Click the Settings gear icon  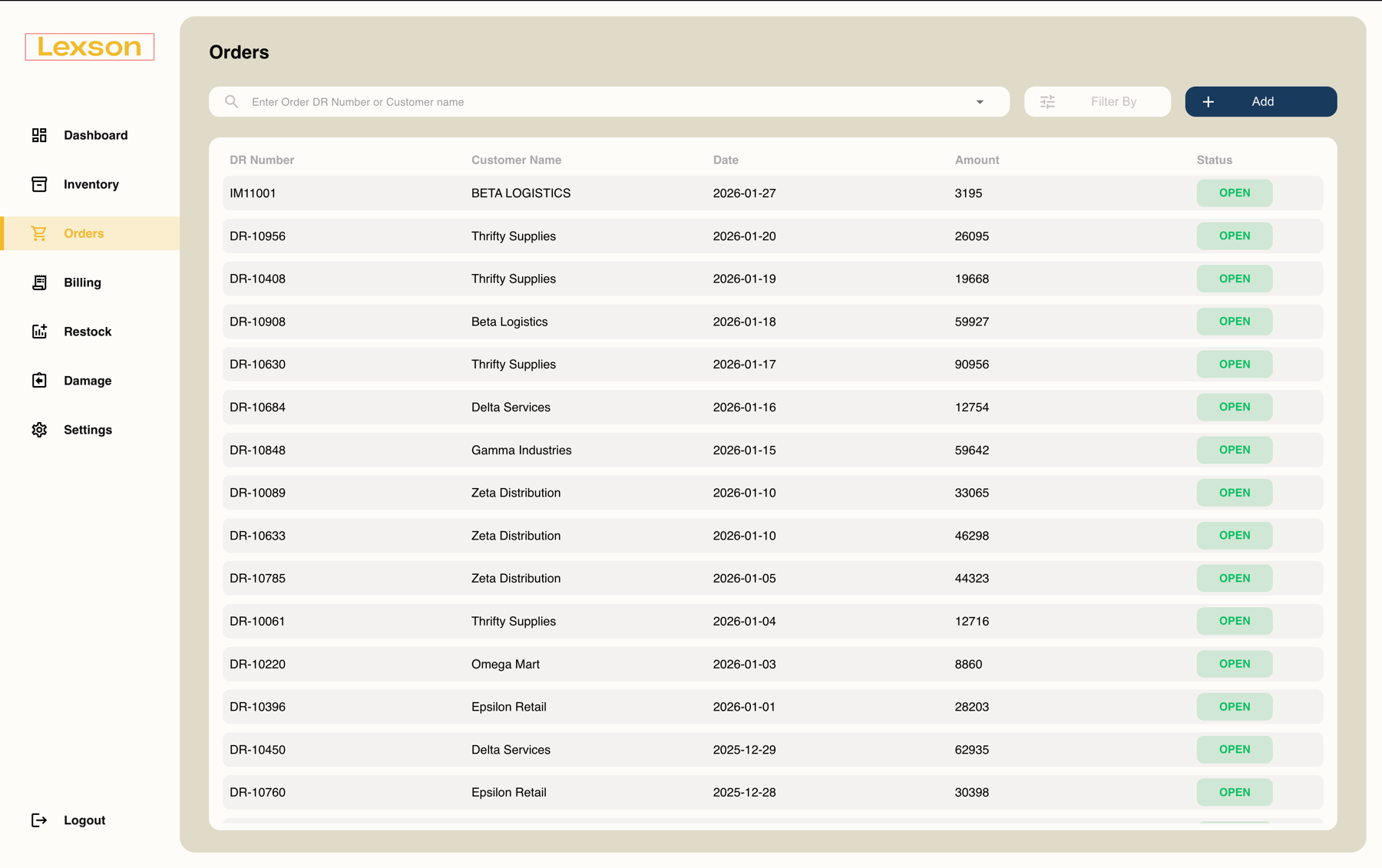tap(39, 429)
